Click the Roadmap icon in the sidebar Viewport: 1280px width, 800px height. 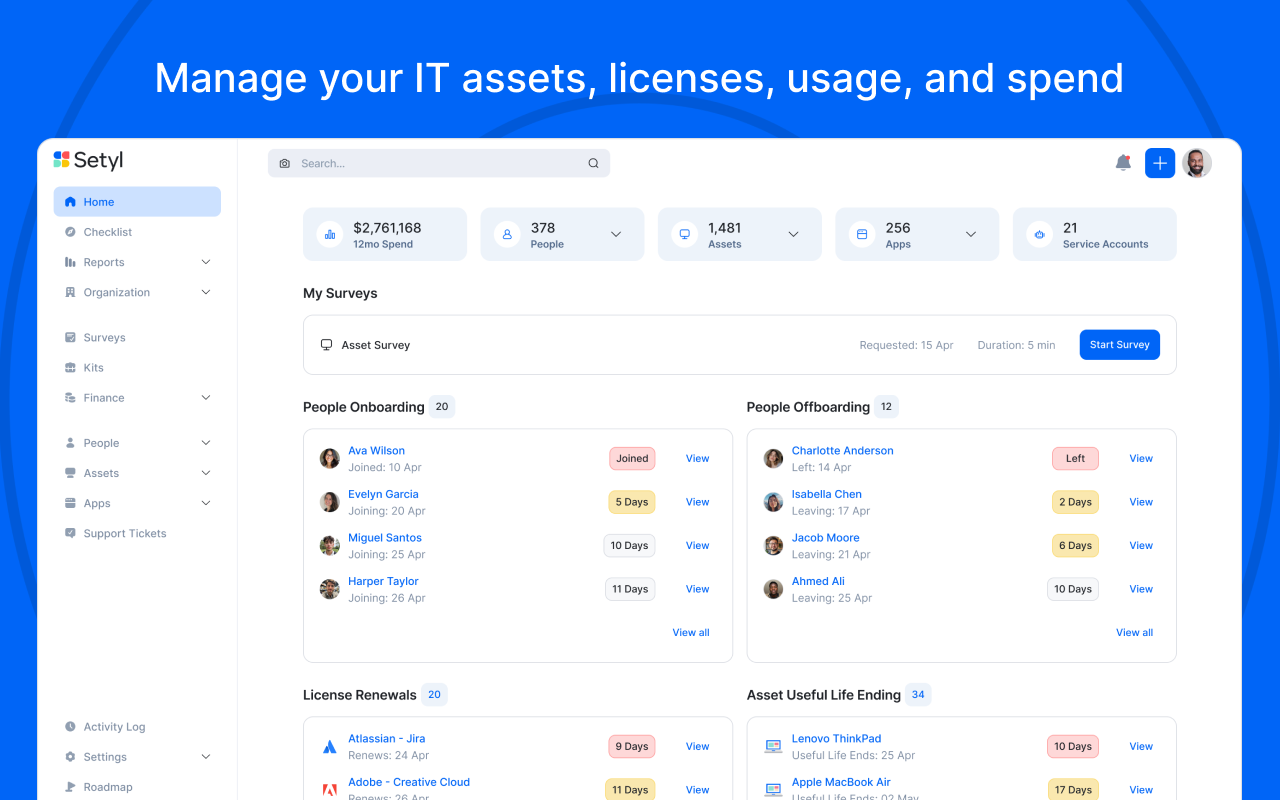click(70, 786)
